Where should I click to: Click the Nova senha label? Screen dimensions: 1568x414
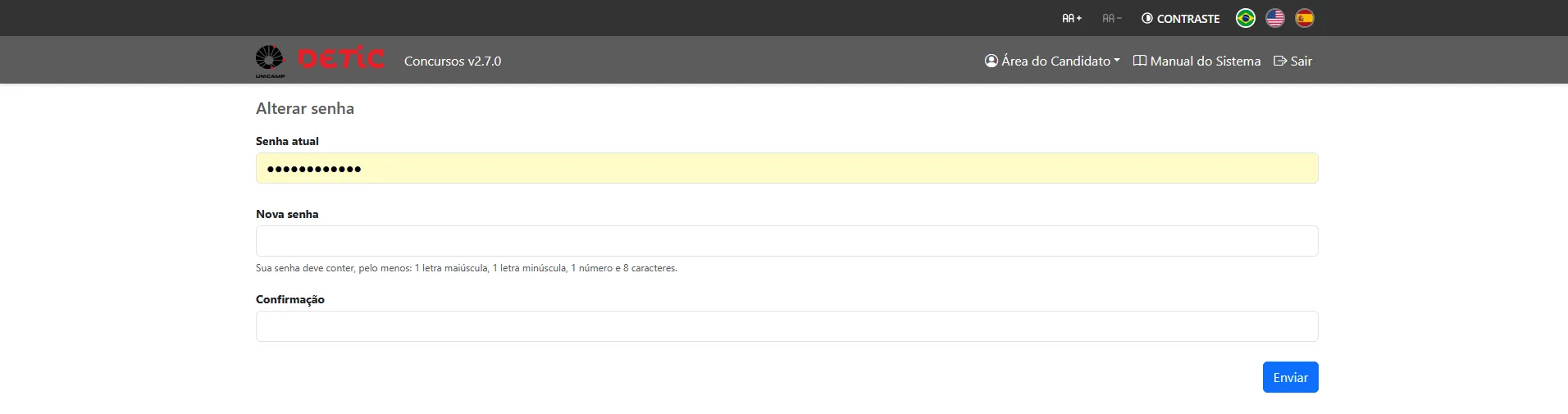(287, 214)
